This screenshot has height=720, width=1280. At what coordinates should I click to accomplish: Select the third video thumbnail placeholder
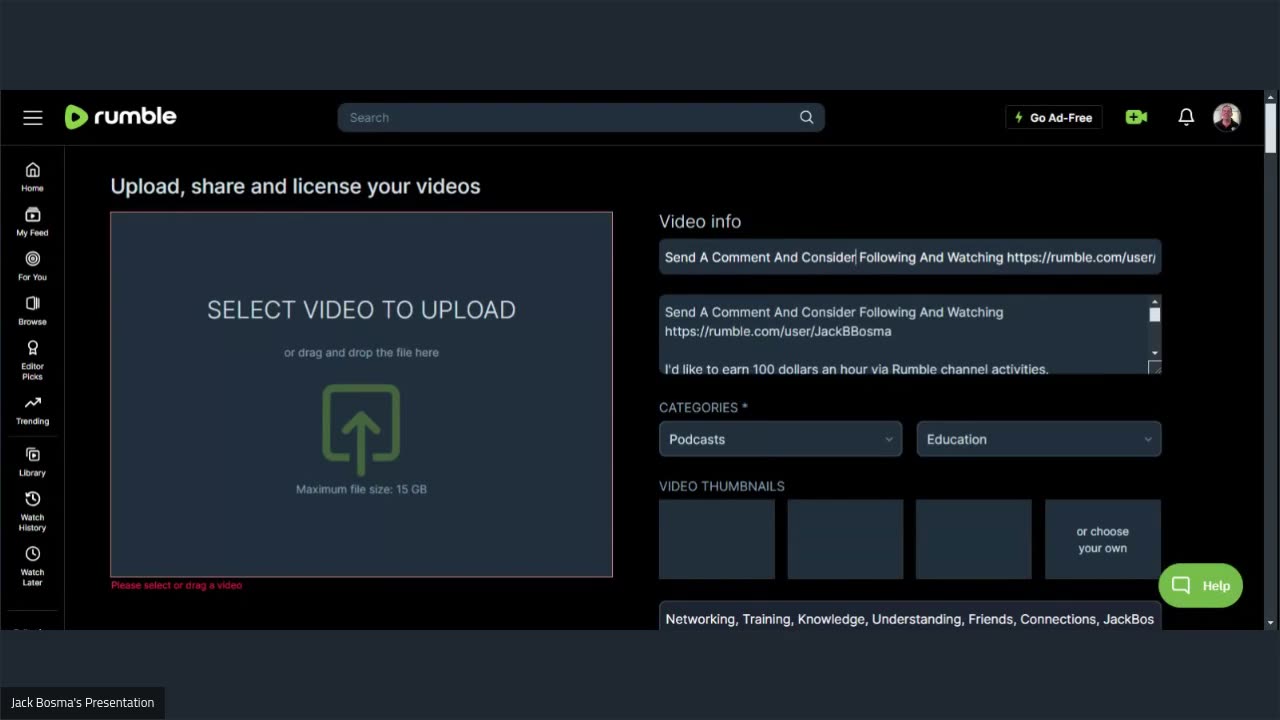pos(973,539)
